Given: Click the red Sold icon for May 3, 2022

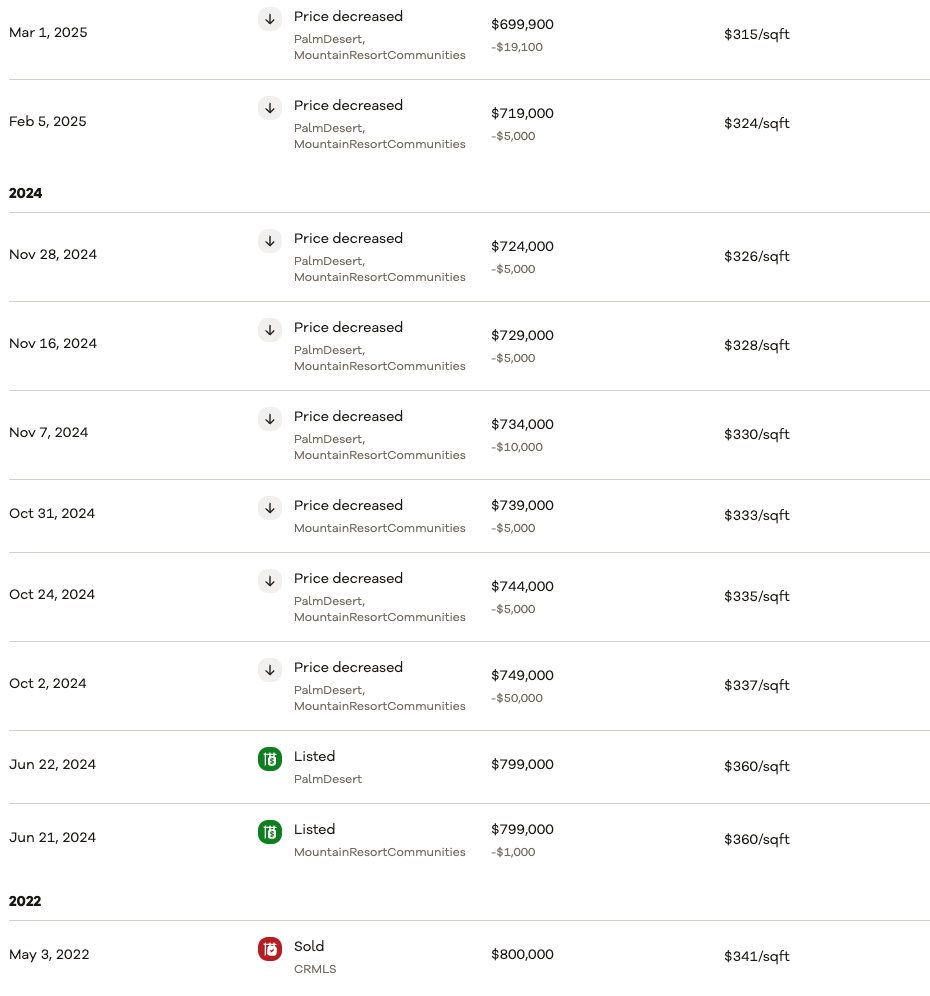Looking at the screenshot, I should pyautogui.click(x=270, y=949).
